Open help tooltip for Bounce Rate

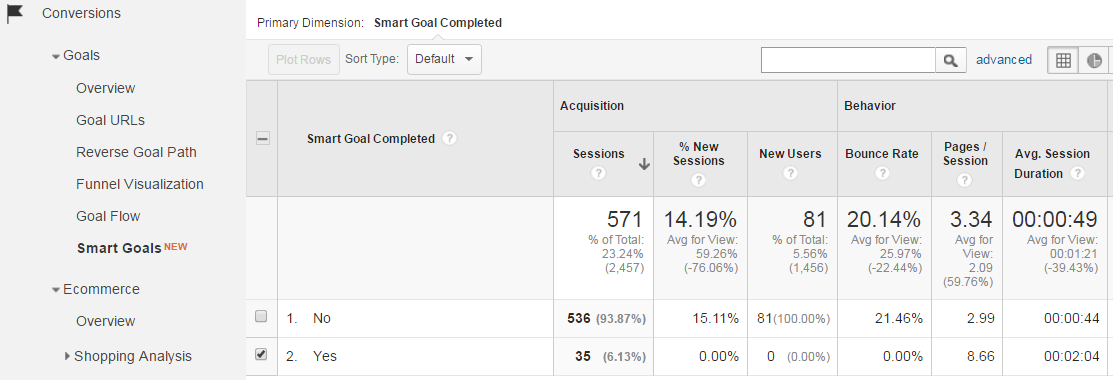pos(882,173)
